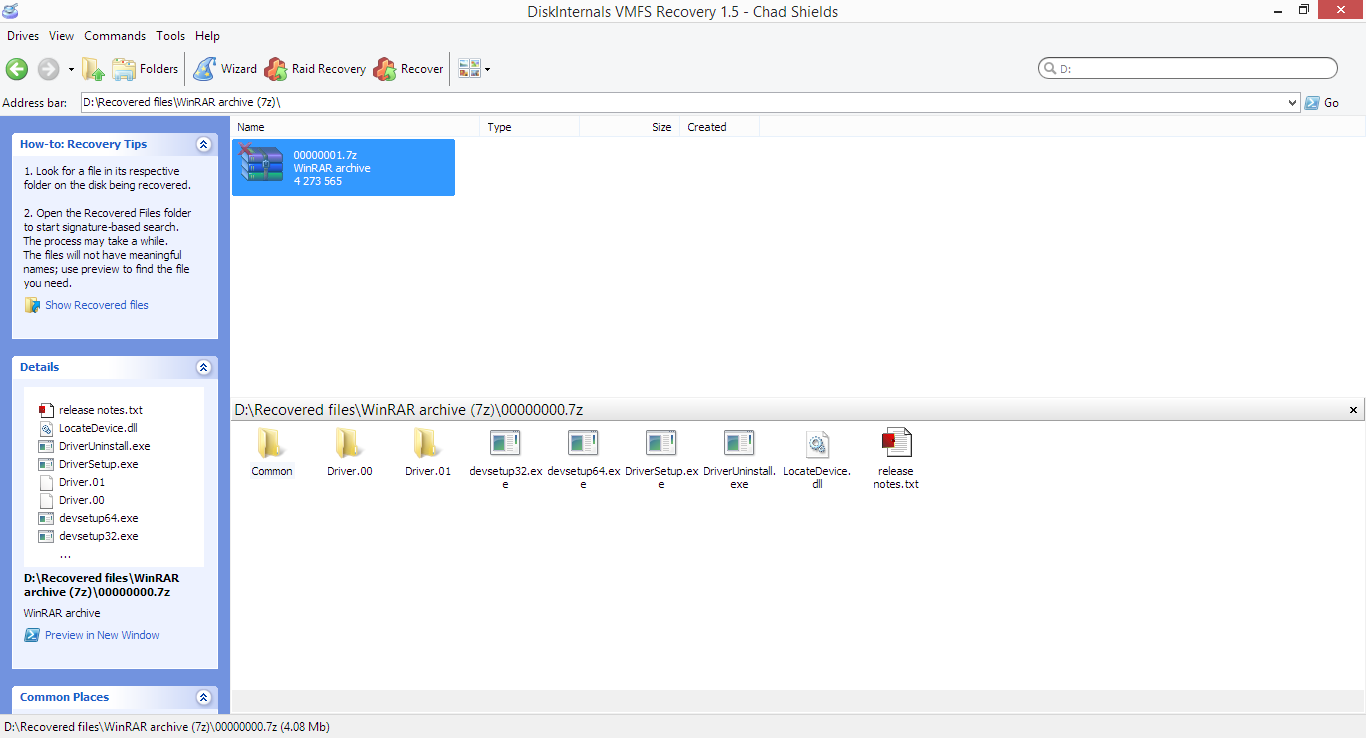Select the 00000001.7z archive file
The image size is (1366, 738).
click(x=343, y=167)
